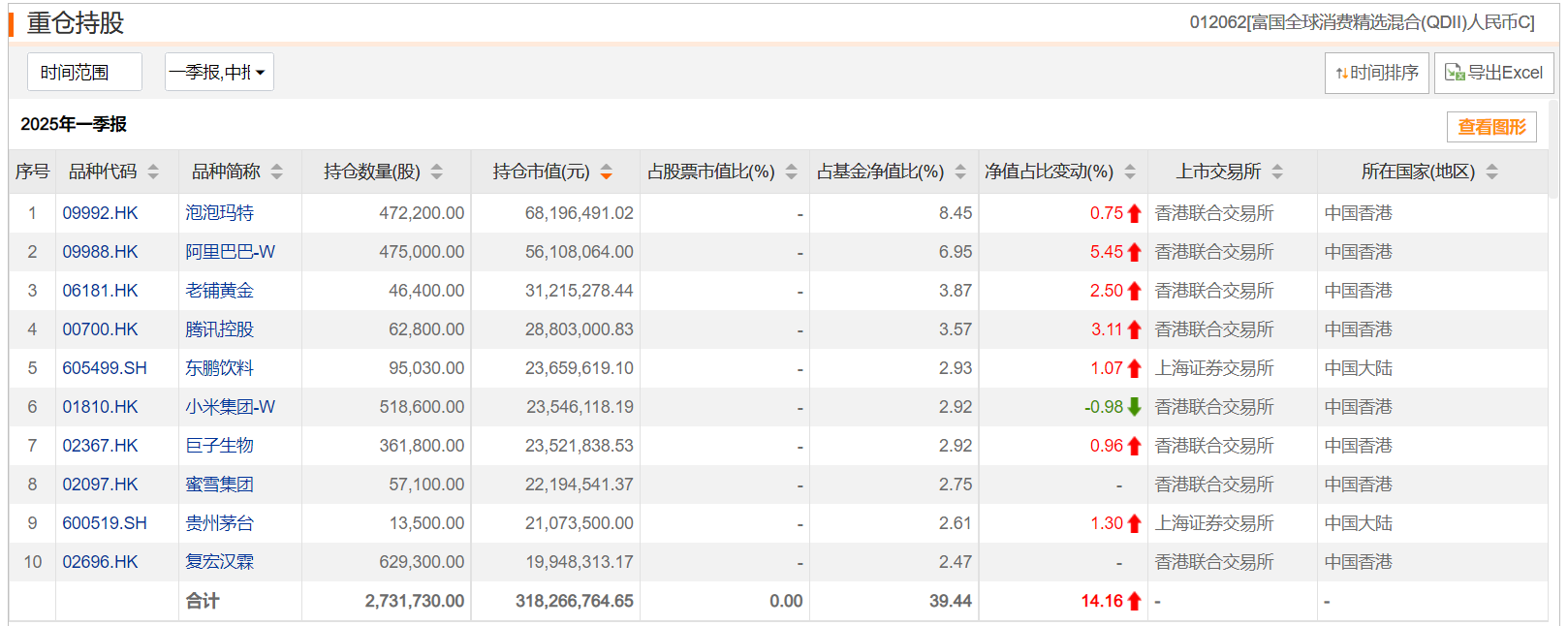1568x626 pixels.
Task: Open the 巨子生物 stock name link
Action: pos(220,446)
